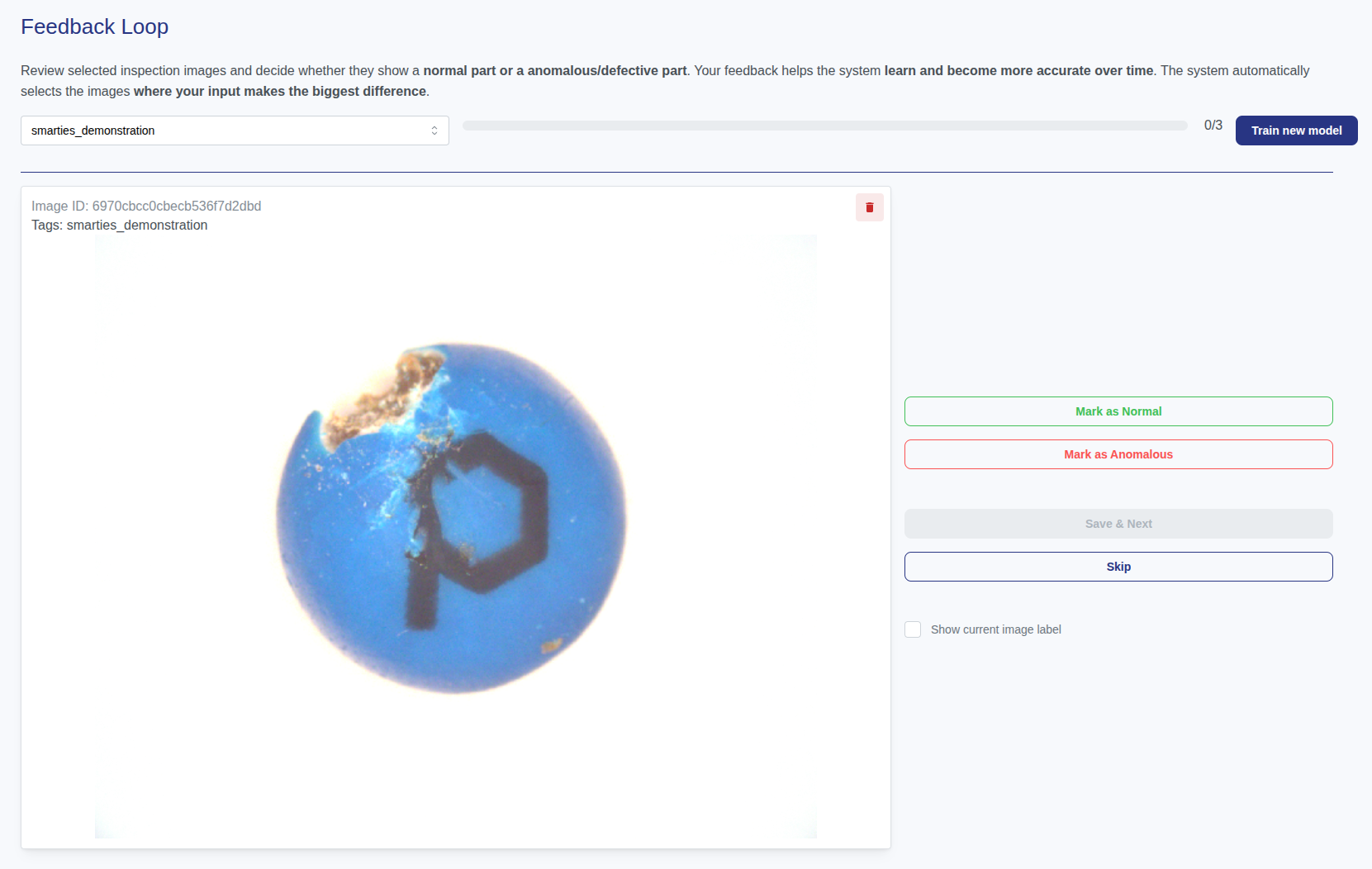The width and height of the screenshot is (1372, 869).
Task: Click the 0/3 progress counter
Action: coord(1213,126)
